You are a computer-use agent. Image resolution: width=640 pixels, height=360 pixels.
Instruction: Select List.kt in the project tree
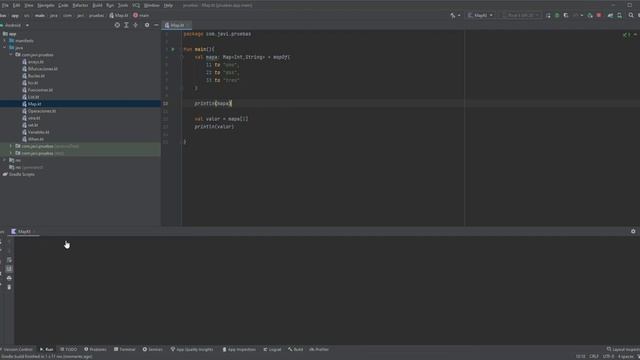(33, 97)
